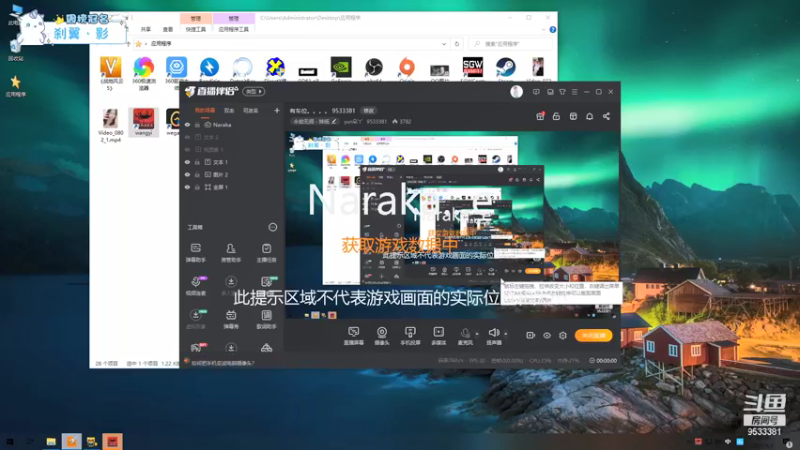Open the speaker options arrow
This screenshot has width=800, height=450.
click(506, 334)
